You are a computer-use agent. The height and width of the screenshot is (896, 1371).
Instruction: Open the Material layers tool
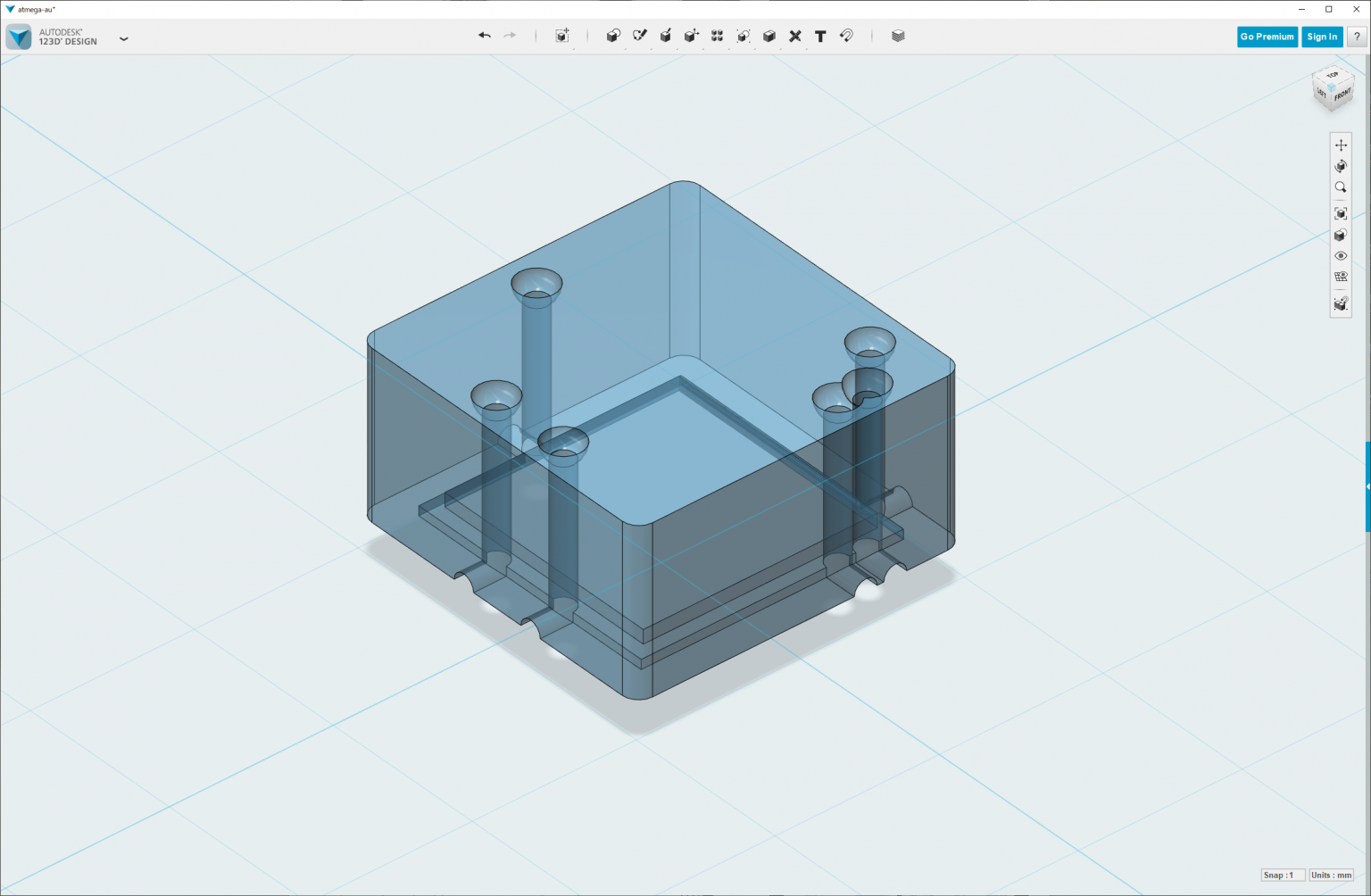[898, 36]
